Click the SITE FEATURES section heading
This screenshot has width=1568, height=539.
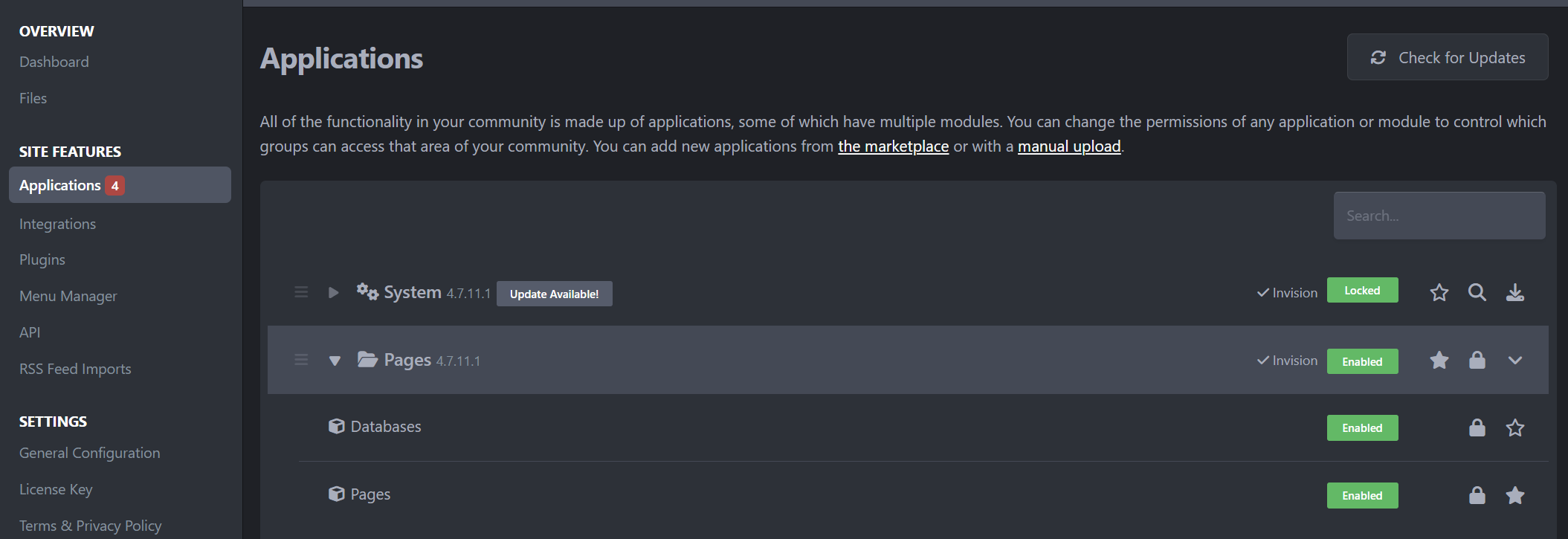click(70, 152)
